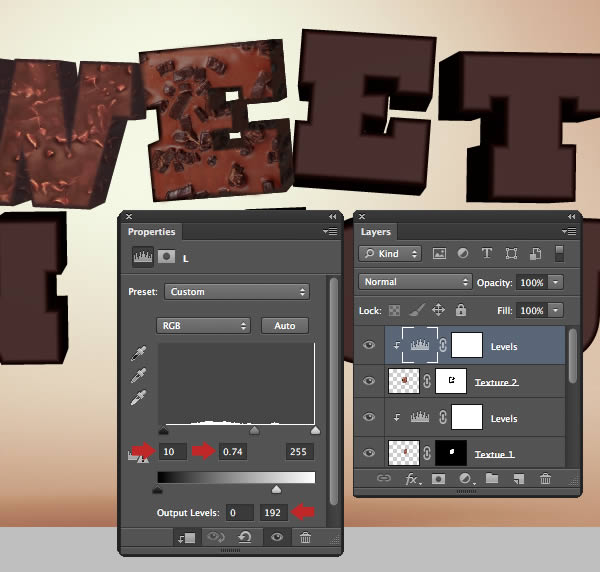Click midtone input field showing 0.74
Screen dimensions: 600x572
pos(233,451)
